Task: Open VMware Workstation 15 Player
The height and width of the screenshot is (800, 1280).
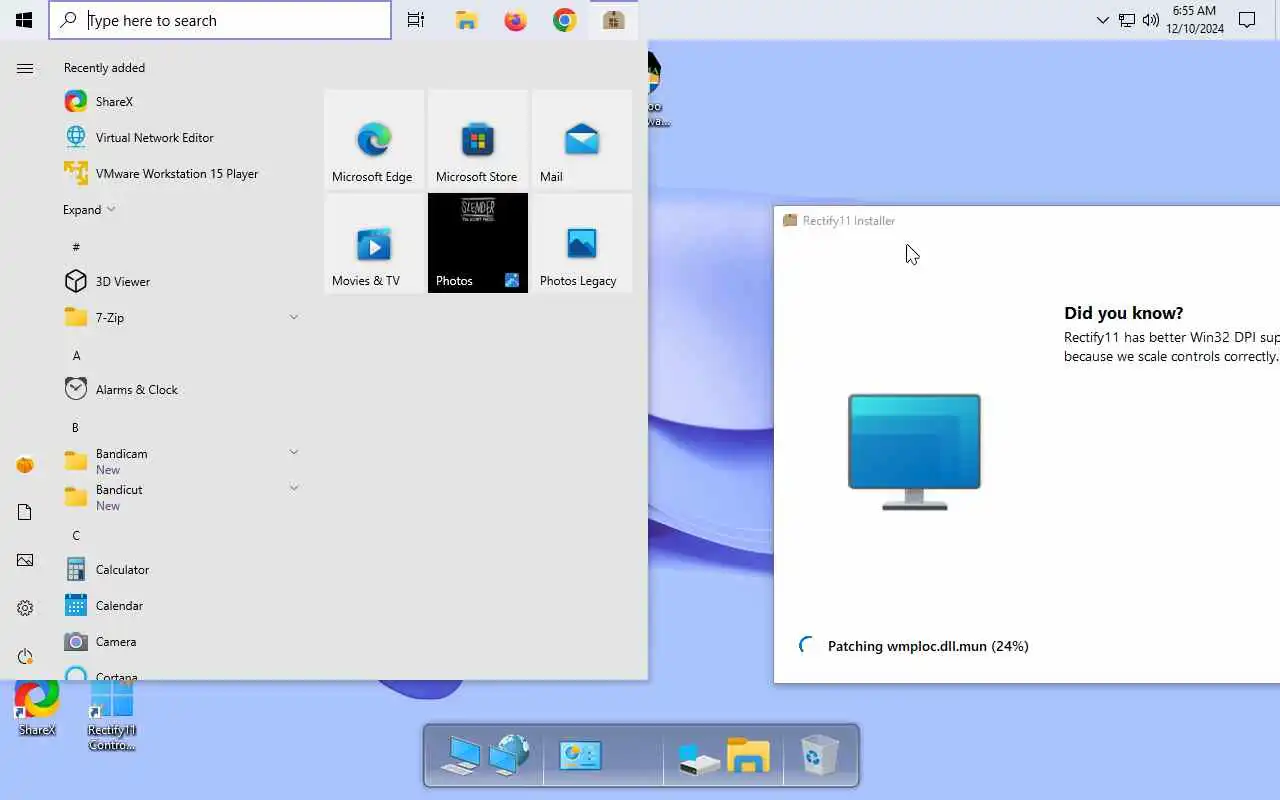Action: click(x=180, y=174)
